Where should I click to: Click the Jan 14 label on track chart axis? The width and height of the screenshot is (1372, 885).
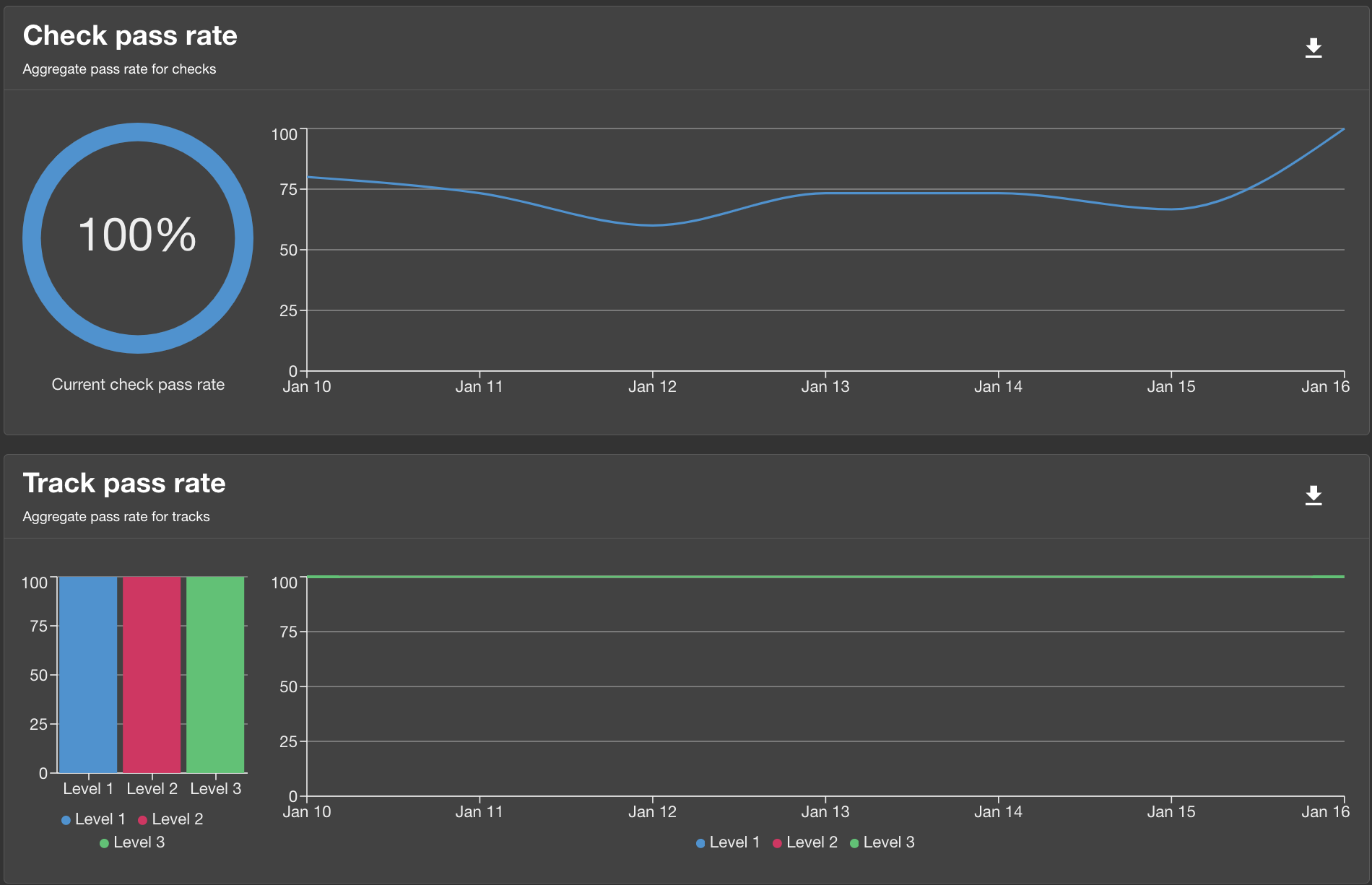tap(998, 812)
